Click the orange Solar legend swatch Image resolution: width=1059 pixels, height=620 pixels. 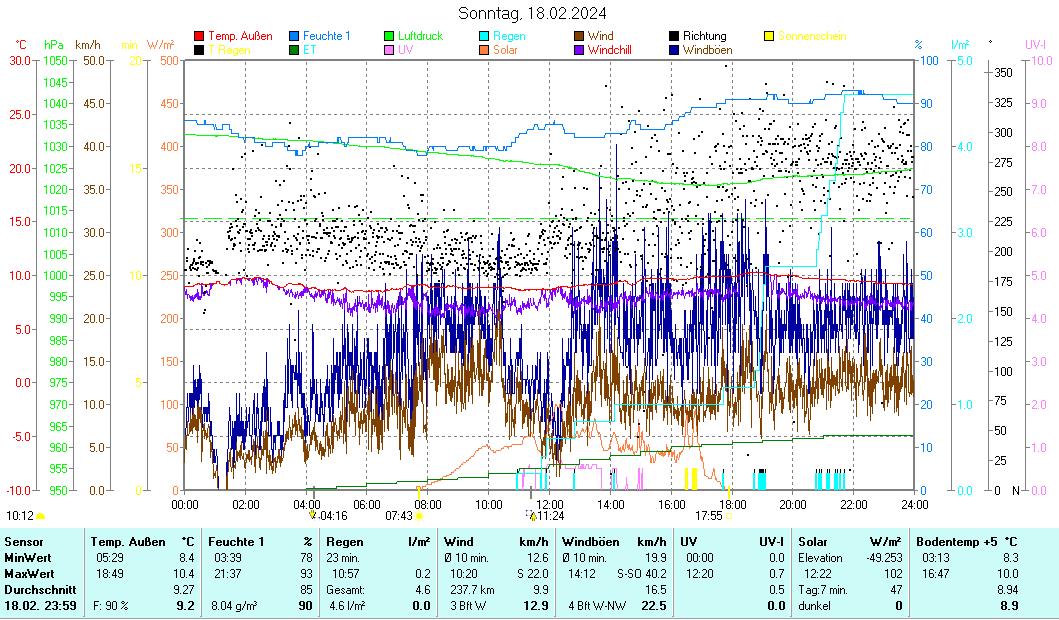click(485, 50)
